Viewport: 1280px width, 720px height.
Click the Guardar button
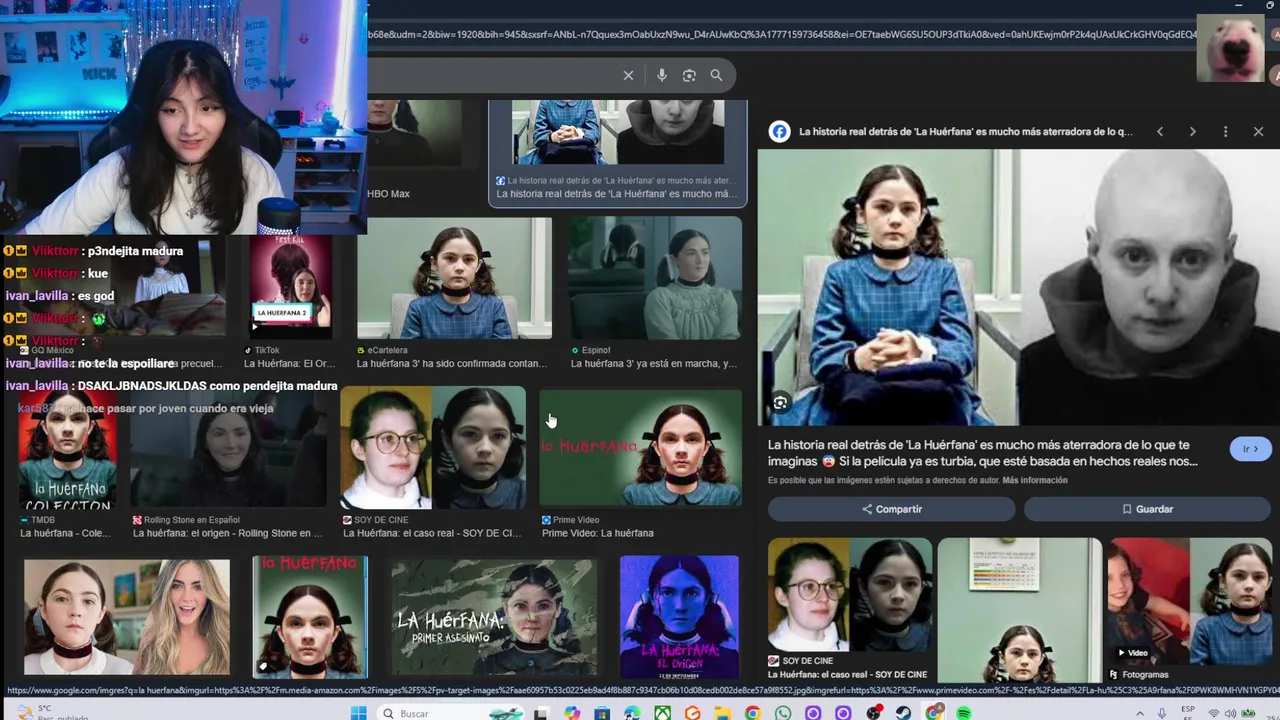point(1147,509)
